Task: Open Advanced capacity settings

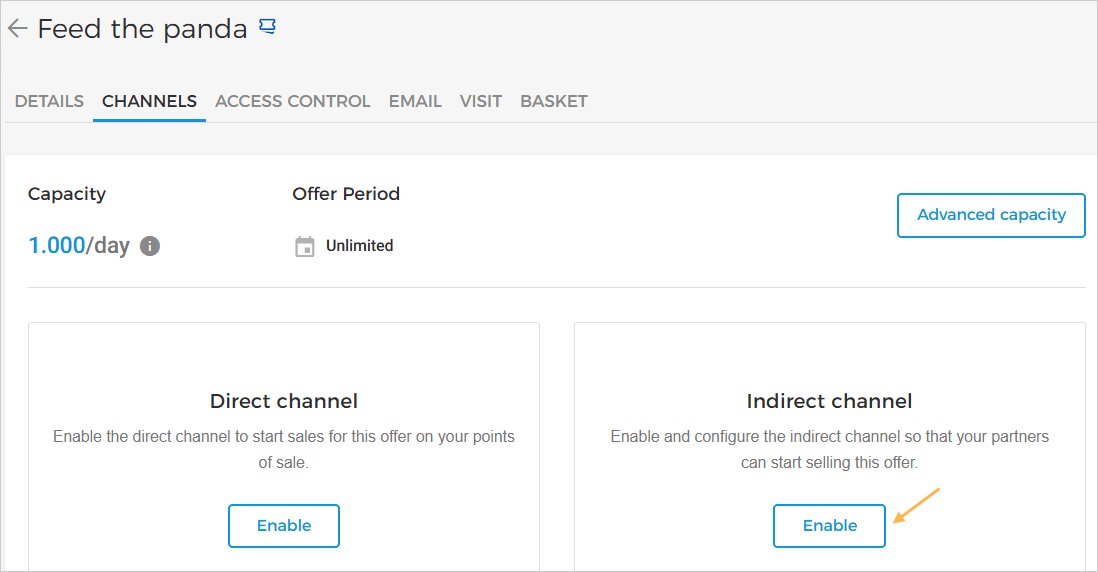Action: click(991, 215)
